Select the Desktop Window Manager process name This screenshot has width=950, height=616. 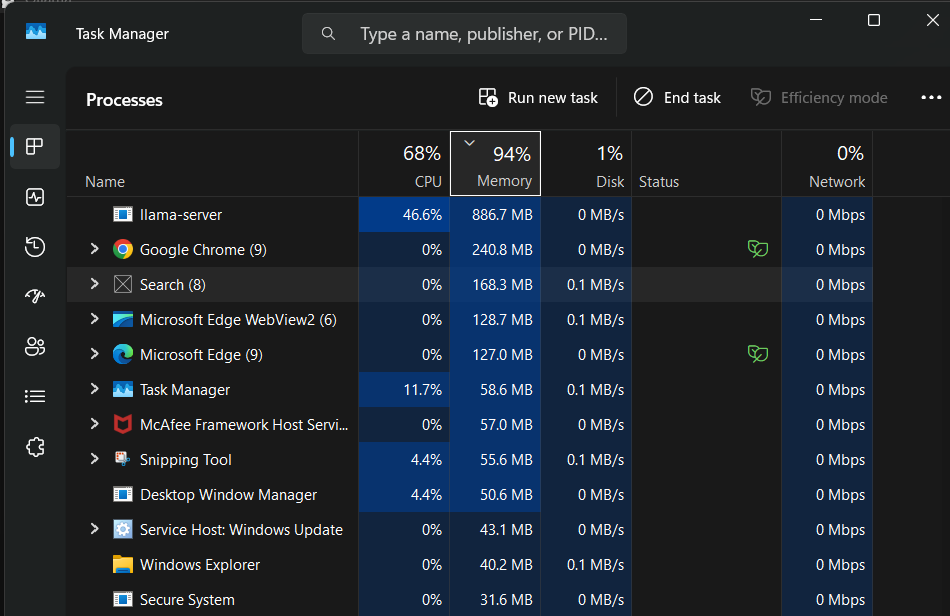[x=228, y=495]
